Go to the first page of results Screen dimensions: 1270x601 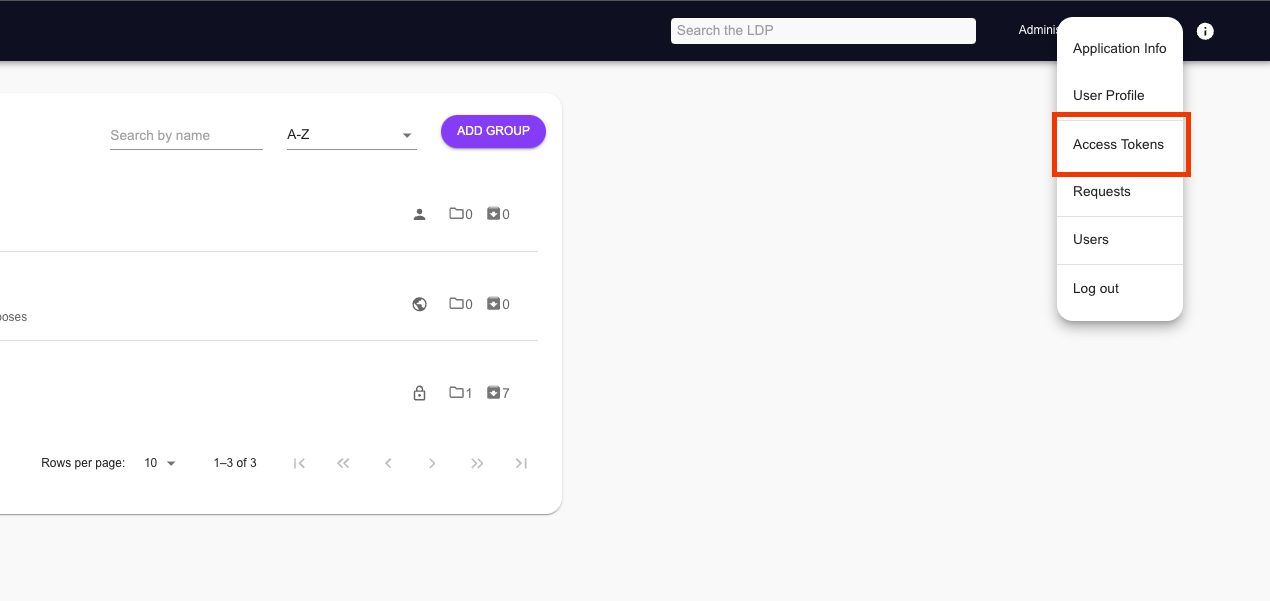tap(299, 463)
